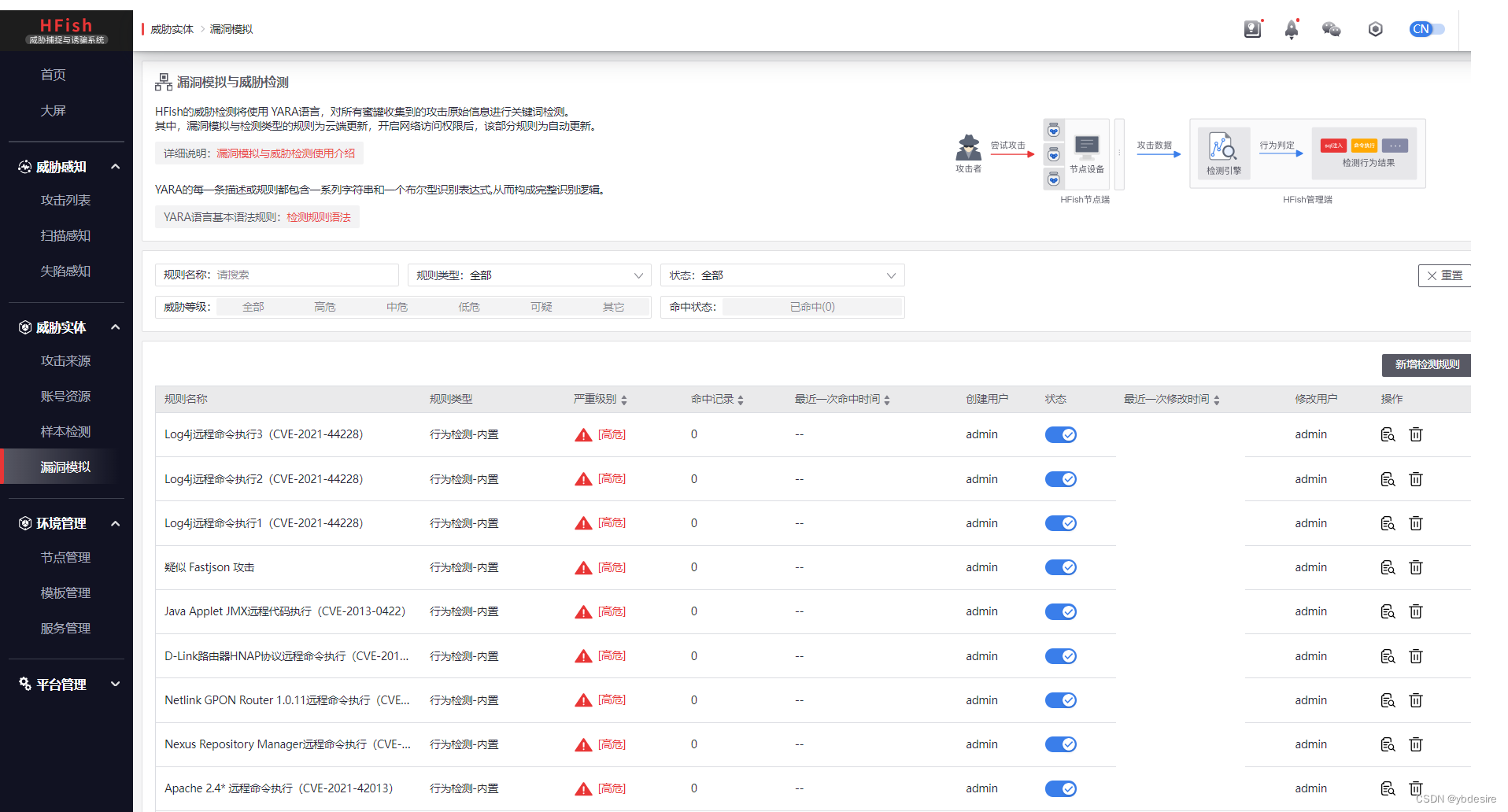1508x812 pixels.
Task: Filter threat level by 中危
Action: 397,307
